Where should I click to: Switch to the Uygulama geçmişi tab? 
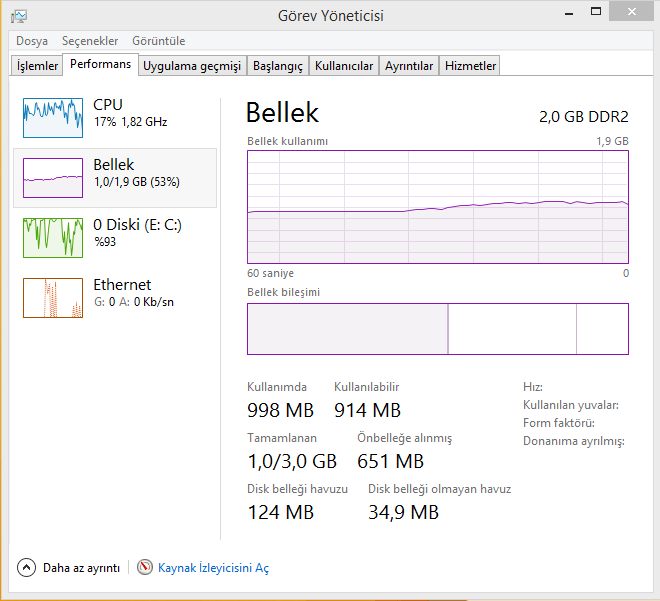pos(192,66)
